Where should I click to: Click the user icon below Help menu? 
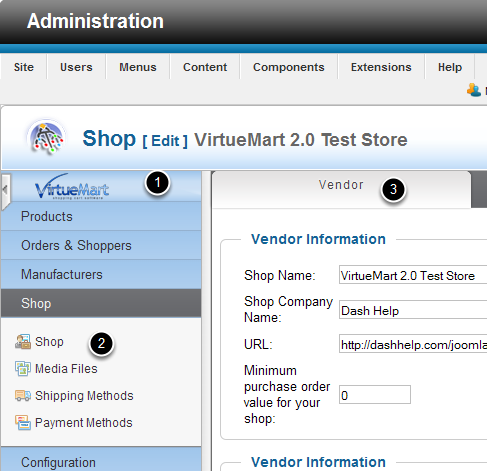(474, 90)
